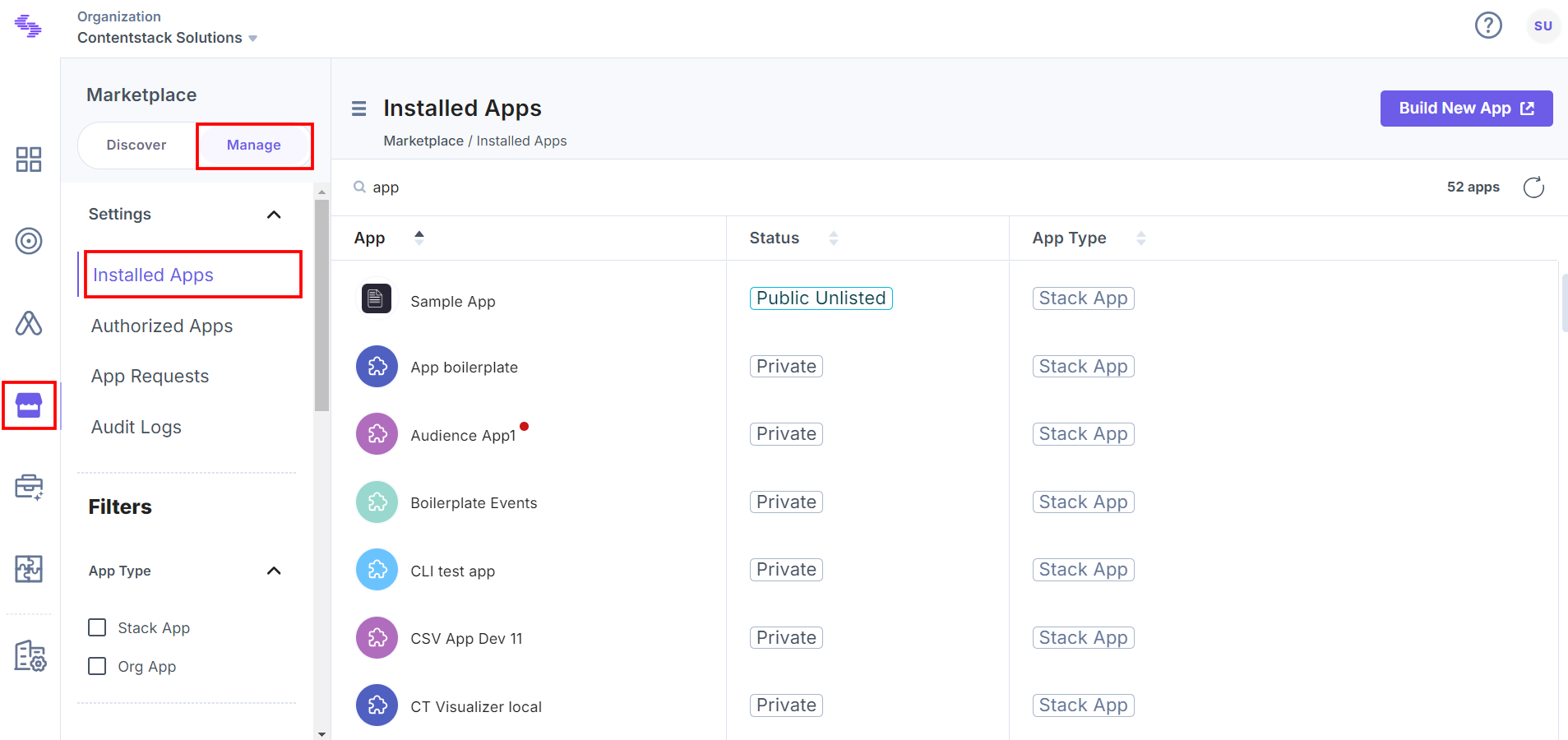Click the Contentstack logo icon
Screen dimensions: 1568x740
(28, 26)
